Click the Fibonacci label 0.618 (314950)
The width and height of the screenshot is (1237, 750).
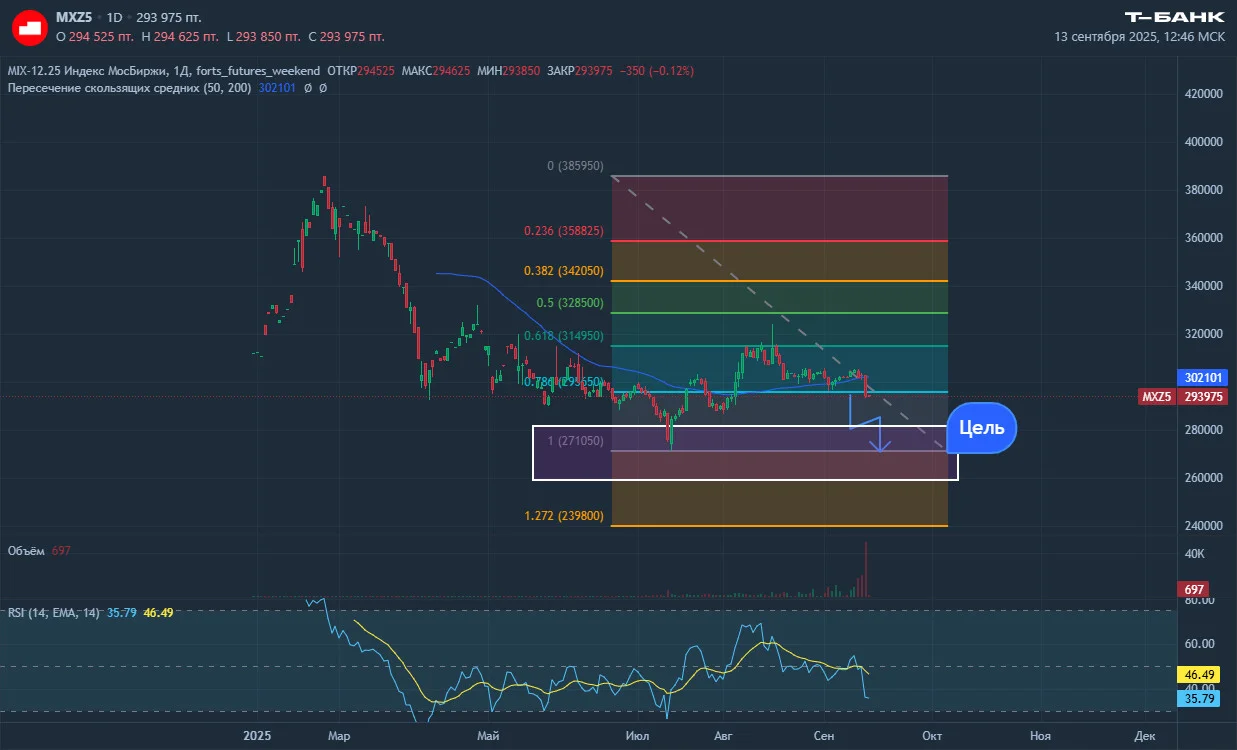[564, 336]
